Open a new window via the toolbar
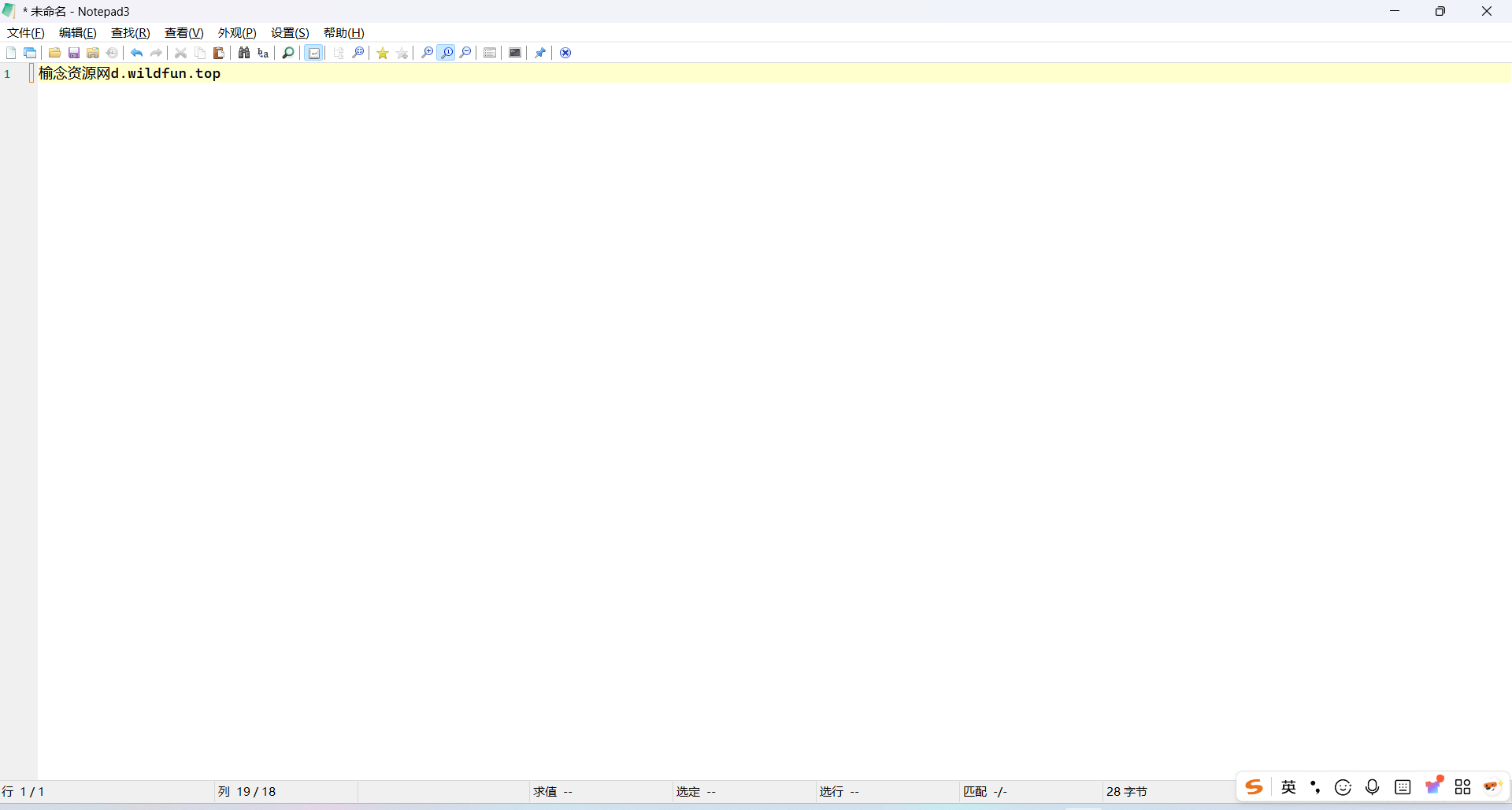The height and width of the screenshot is (810, 1512). (30, 53)
